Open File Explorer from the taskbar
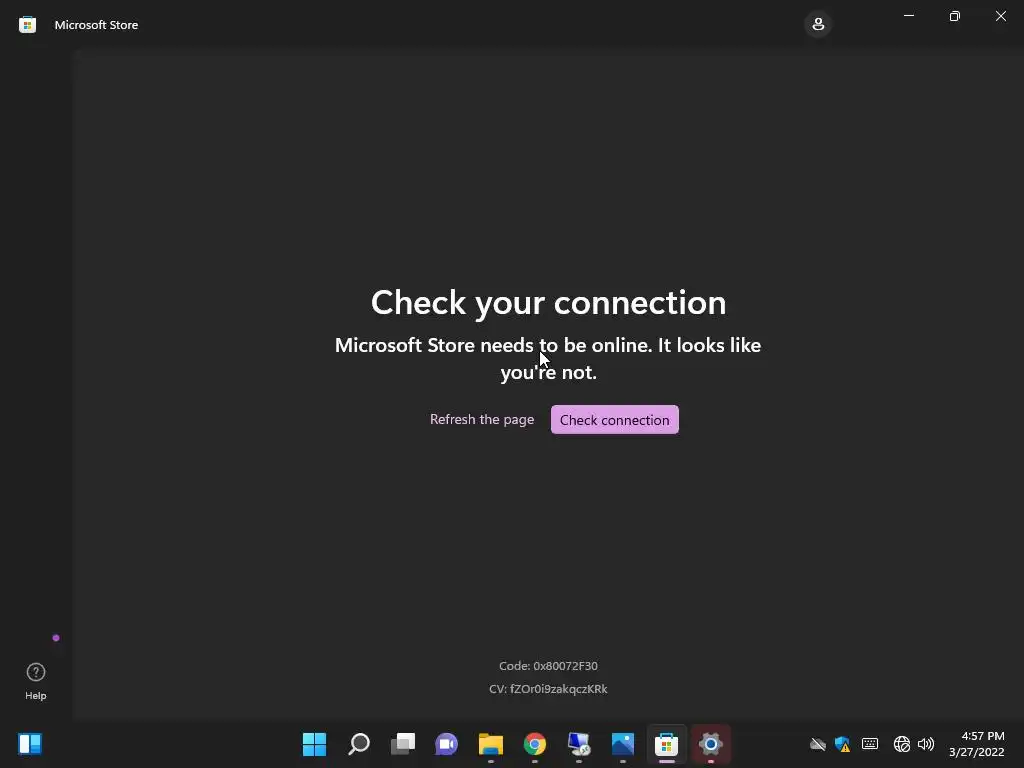The image size is (1024, 768). coord(490,743)
